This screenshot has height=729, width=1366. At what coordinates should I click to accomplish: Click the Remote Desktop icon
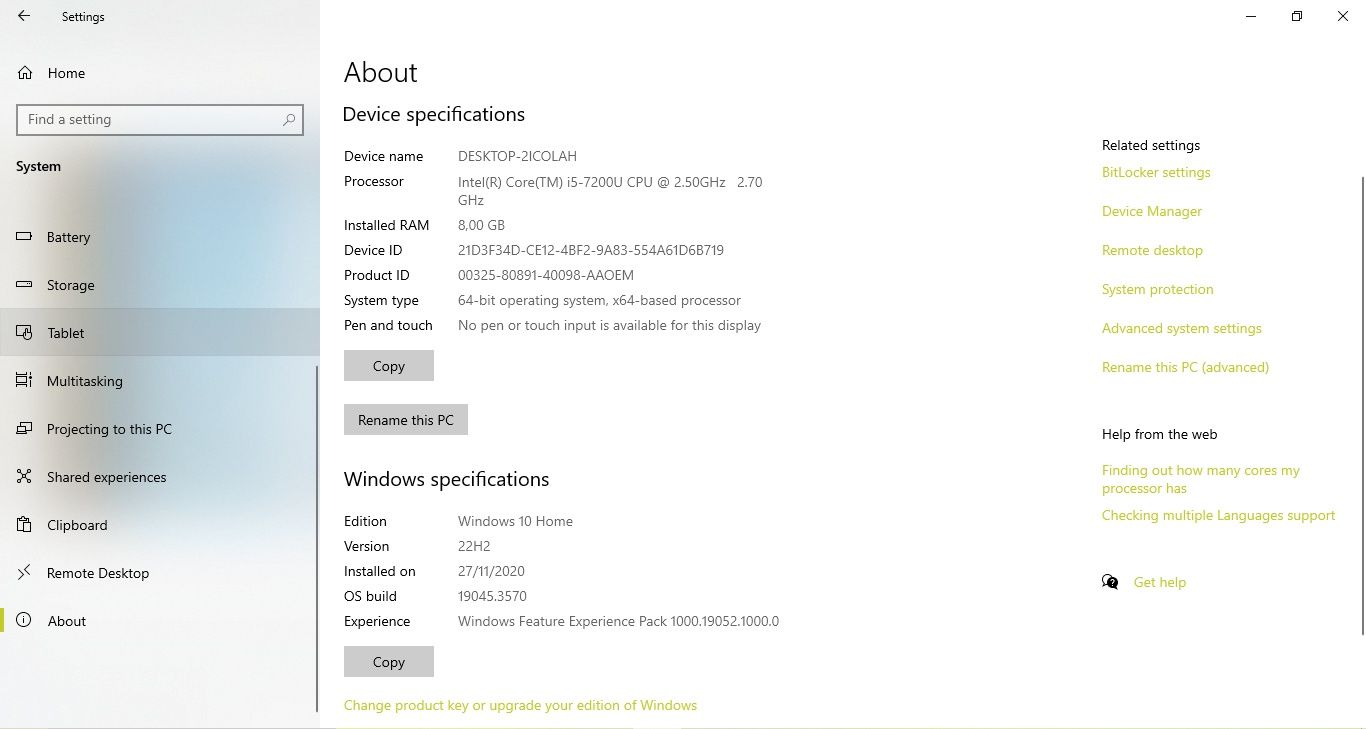[x=25, y=573]
